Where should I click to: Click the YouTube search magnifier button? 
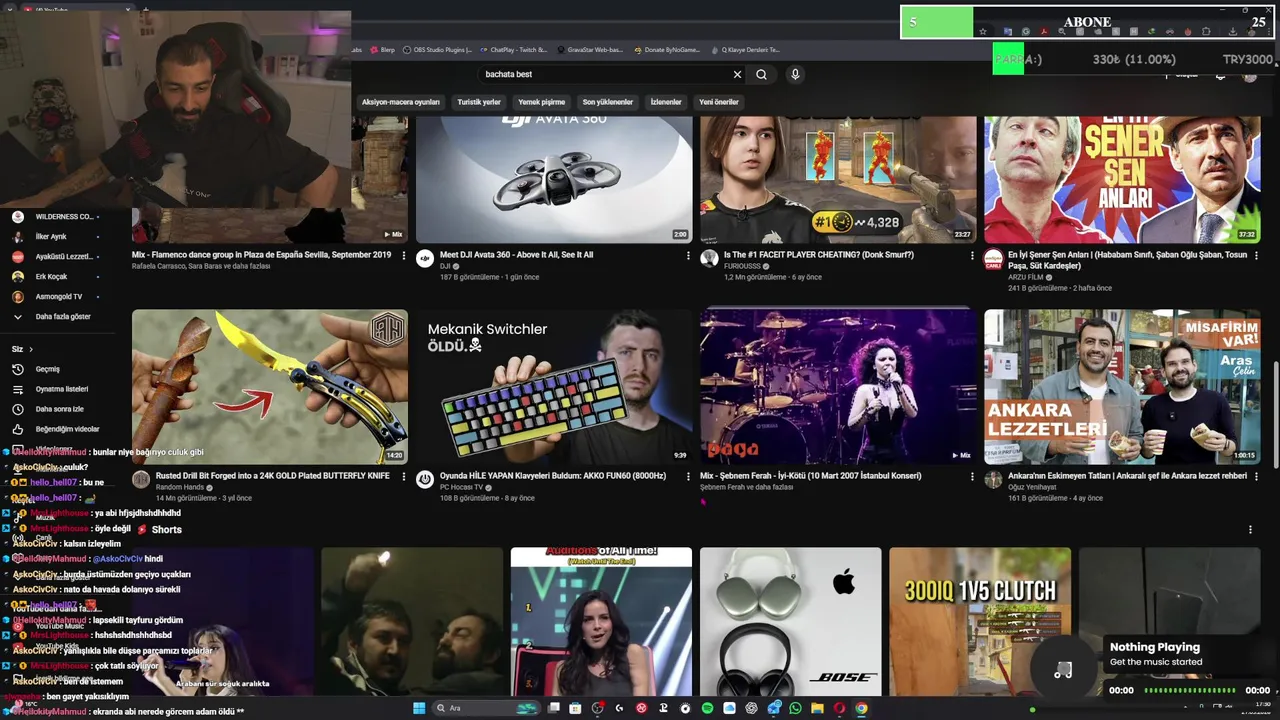(x=761, y=74)
